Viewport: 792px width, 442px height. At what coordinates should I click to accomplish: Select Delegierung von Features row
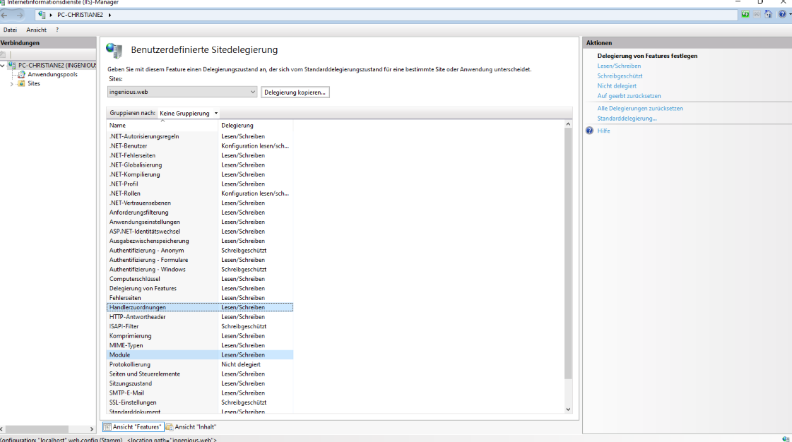coord(200,288)
